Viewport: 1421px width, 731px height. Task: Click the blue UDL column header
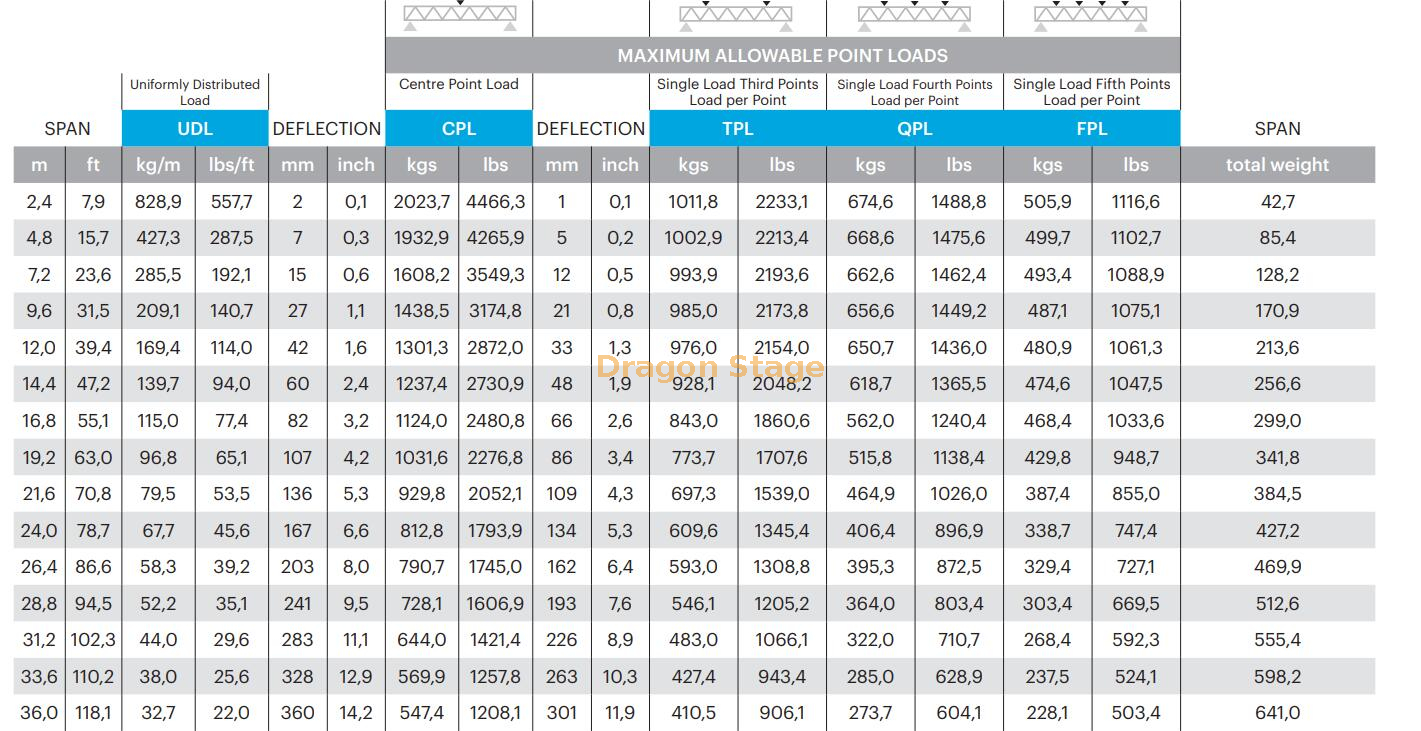point(195,129)
